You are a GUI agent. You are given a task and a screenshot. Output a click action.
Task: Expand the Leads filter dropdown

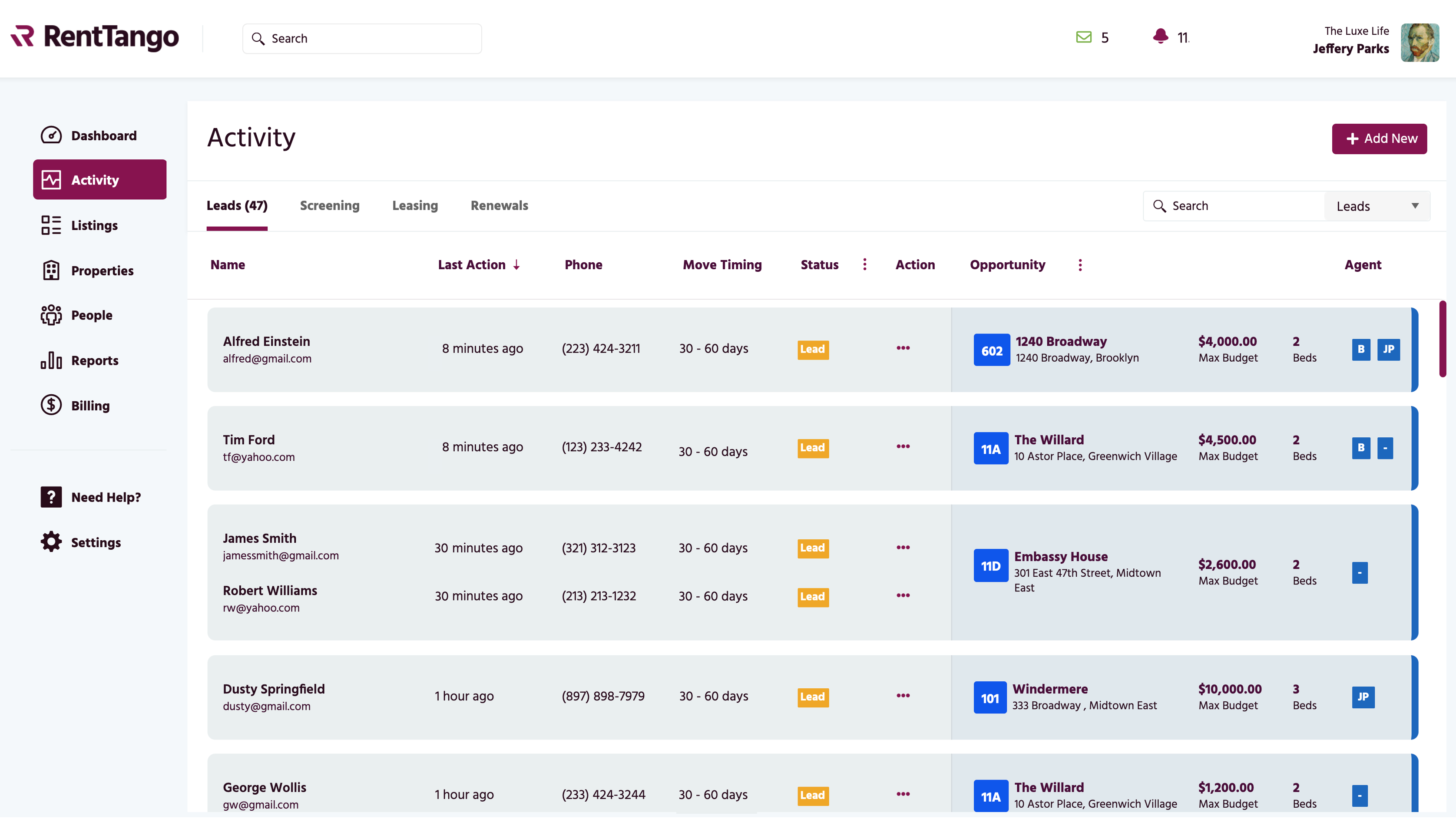coord(1377,206)
